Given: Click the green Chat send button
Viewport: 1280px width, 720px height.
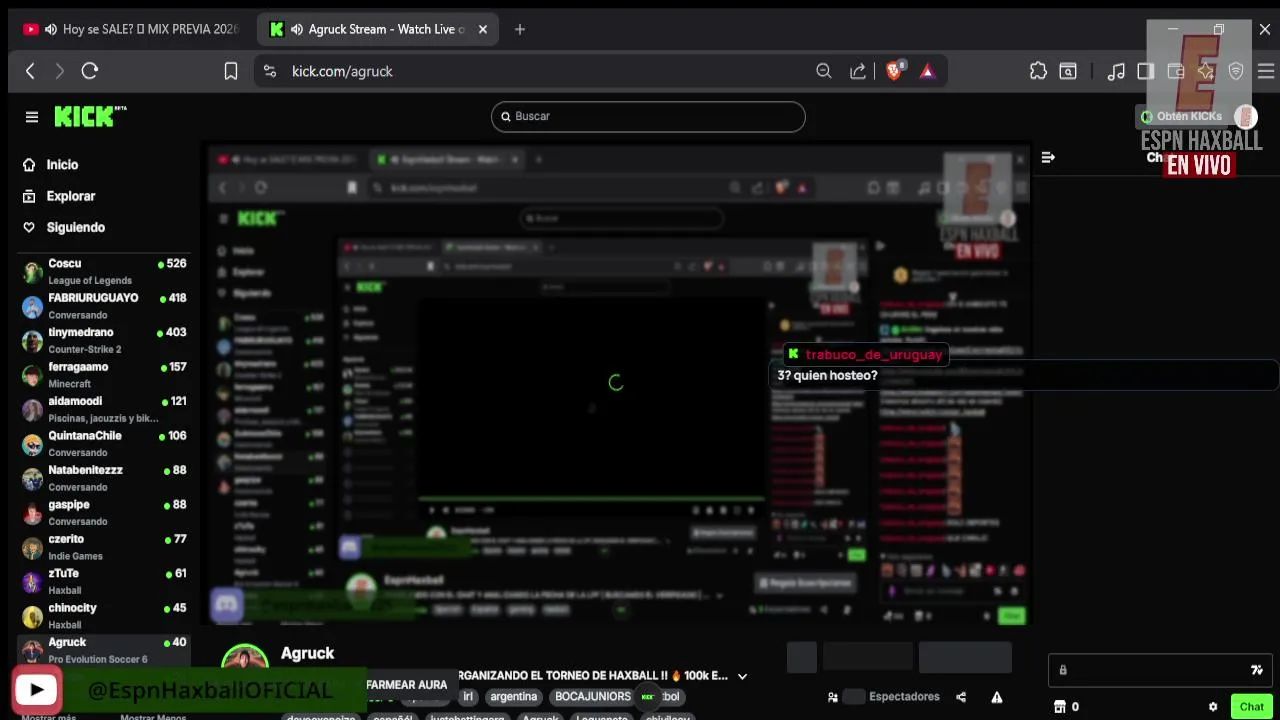Looking at the screenshot, I should coord(1252,707).
